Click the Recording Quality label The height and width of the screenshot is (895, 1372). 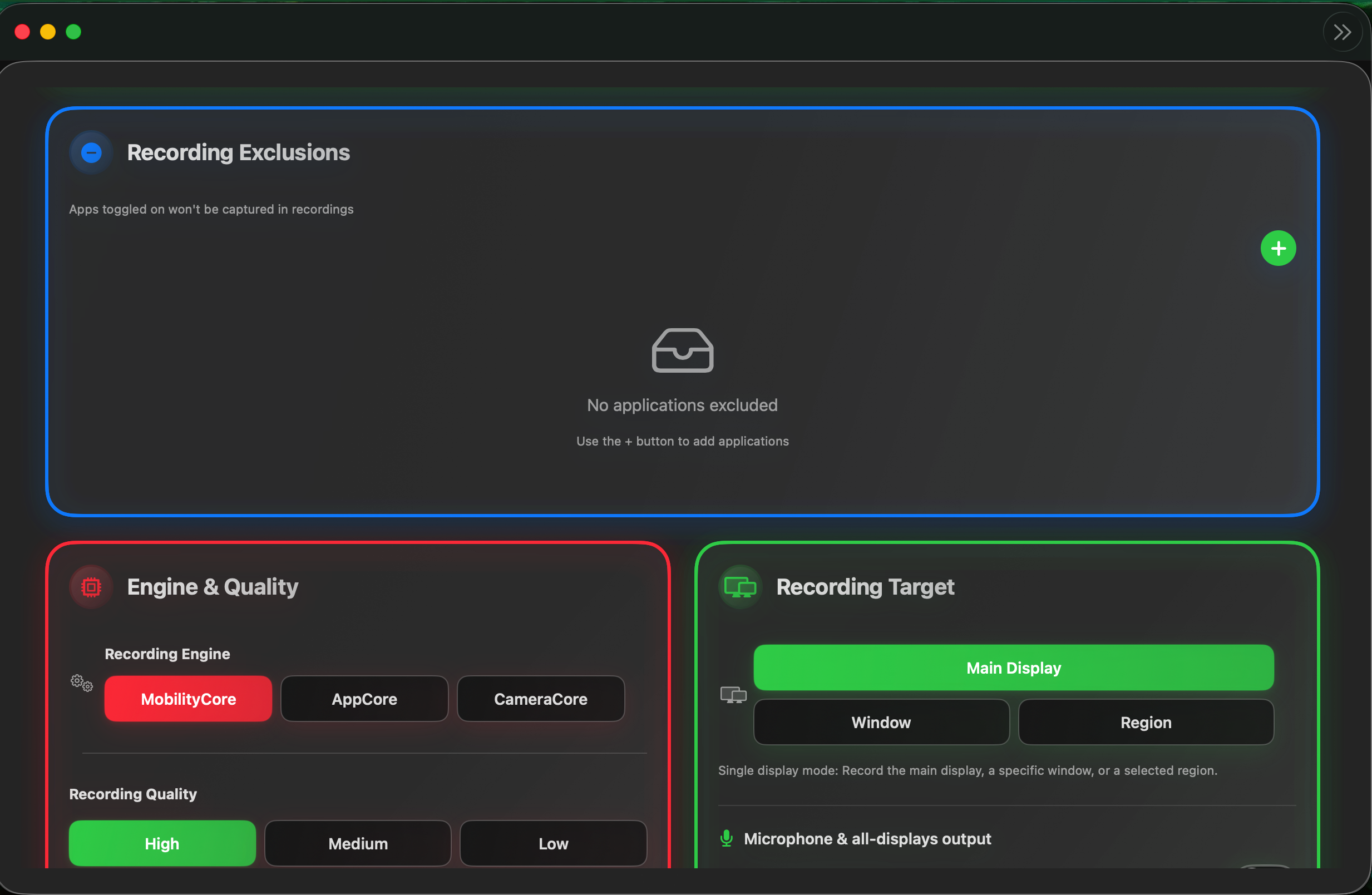(x=133, y=794)
